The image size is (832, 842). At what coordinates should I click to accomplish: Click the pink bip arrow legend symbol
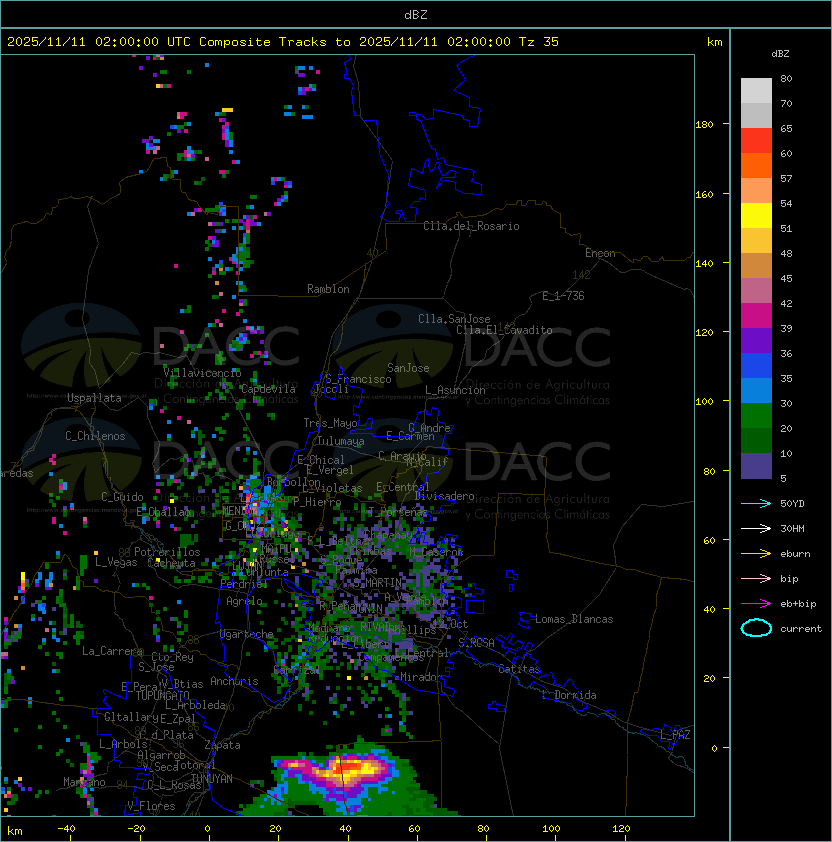(x=756, y=578)
